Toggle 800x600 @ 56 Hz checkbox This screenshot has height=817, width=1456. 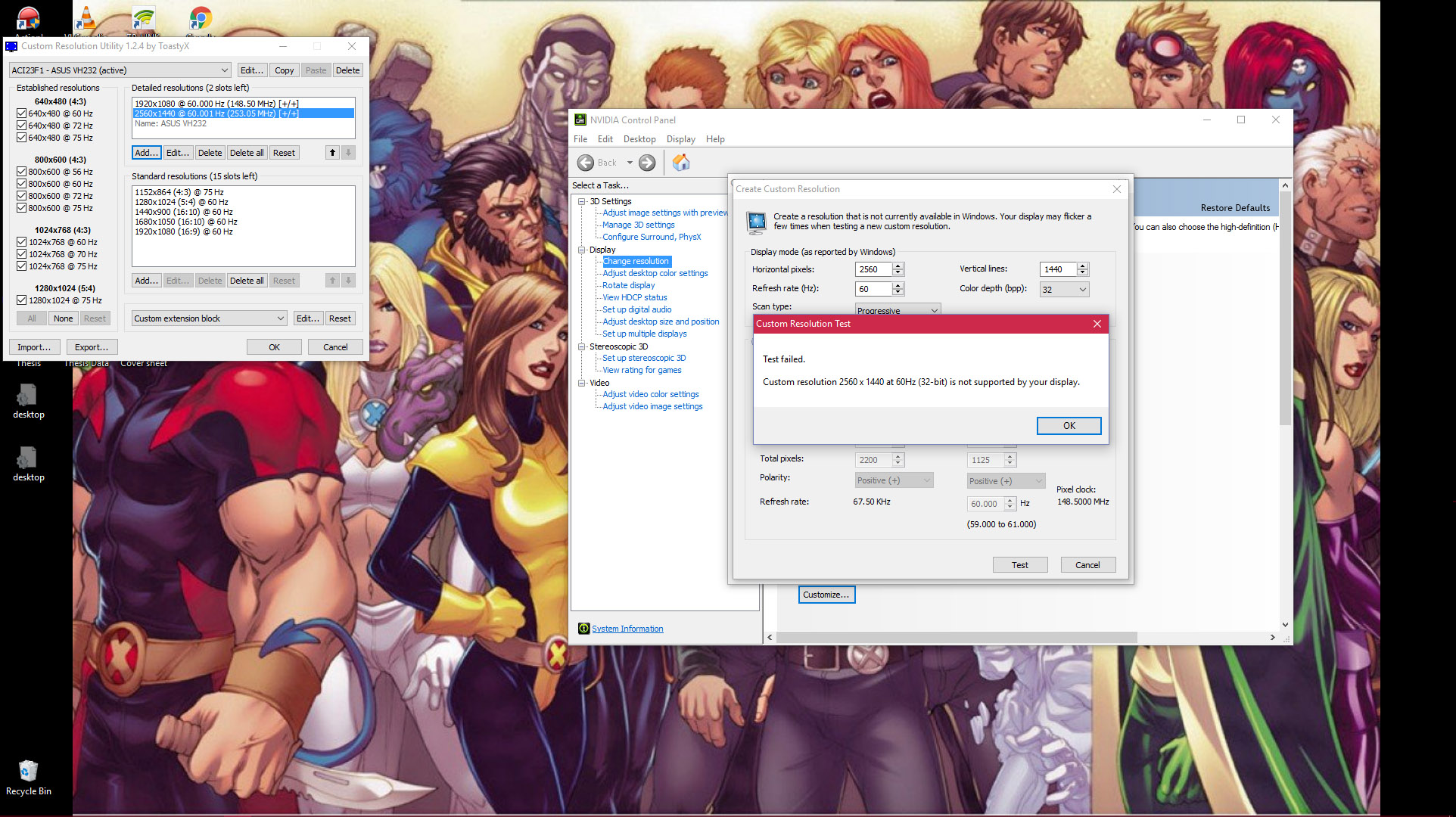[x=22, y=172]
